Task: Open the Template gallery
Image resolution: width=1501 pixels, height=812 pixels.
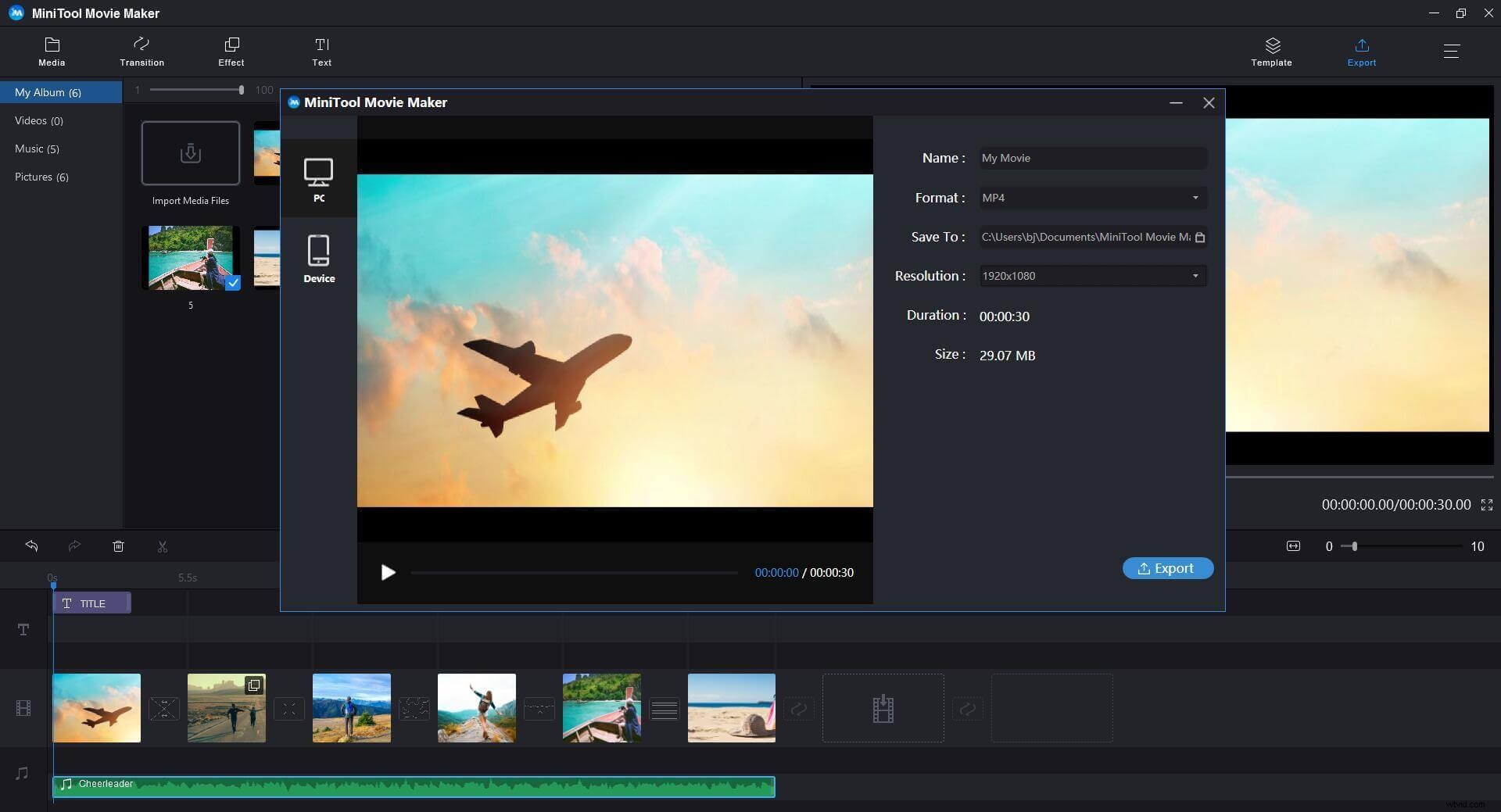Action: (x=1271, y=51)
